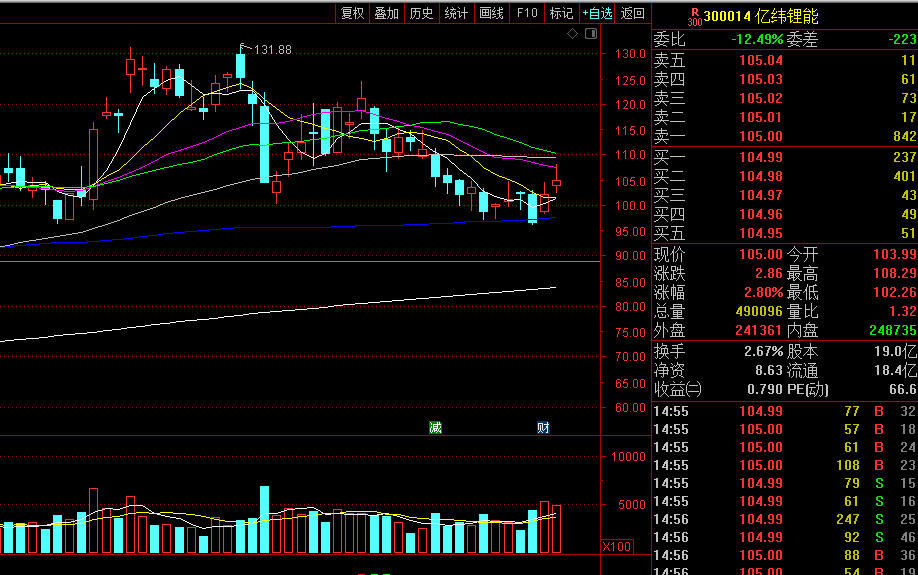Open the 历史 history view
The width and height of the screenshot is (918, 575).
(x=421, y=13)
